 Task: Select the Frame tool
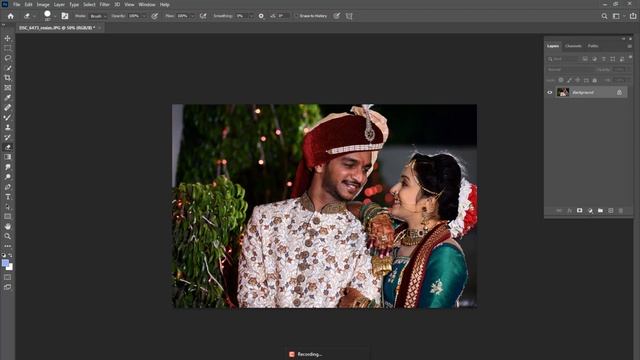coord(7,88)
